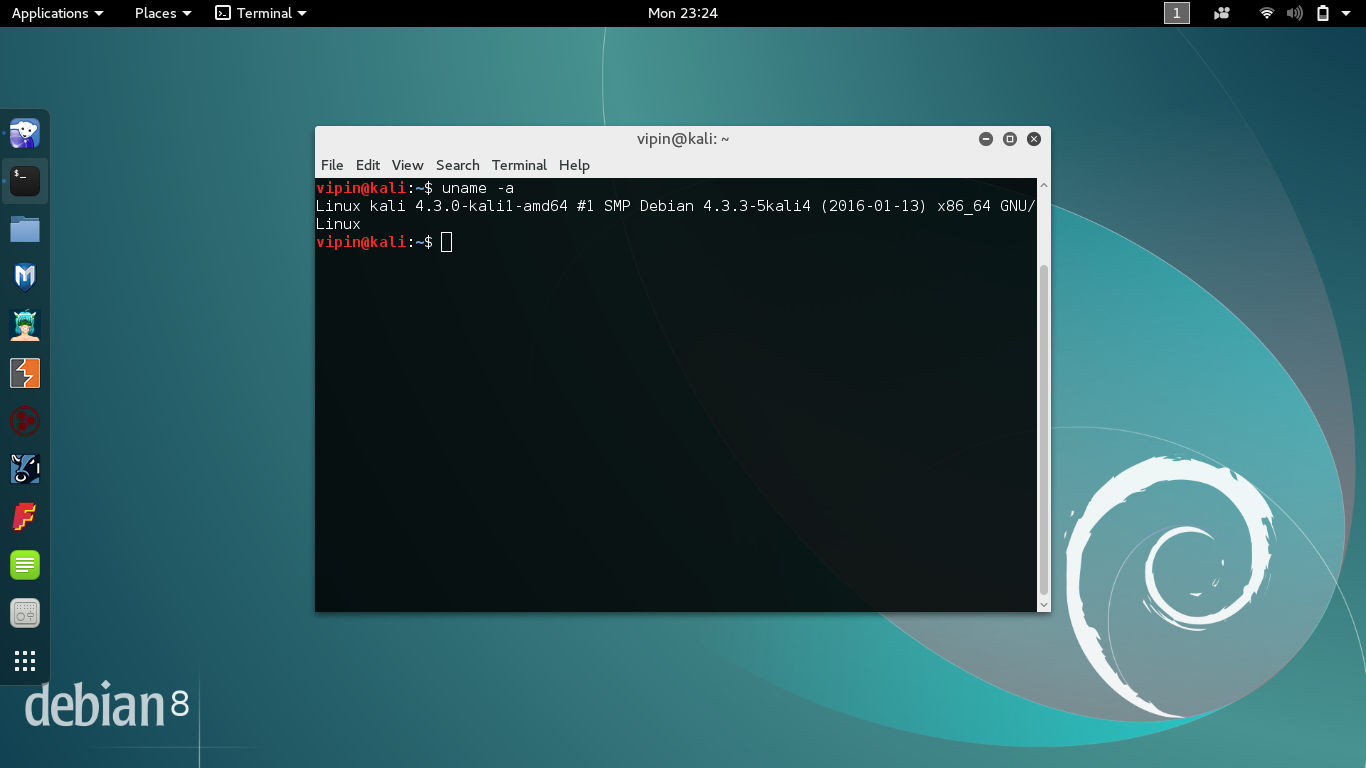Open green Leafpad notes dock icon
This screenshot has height=768, width=1366.
[25, 565]
